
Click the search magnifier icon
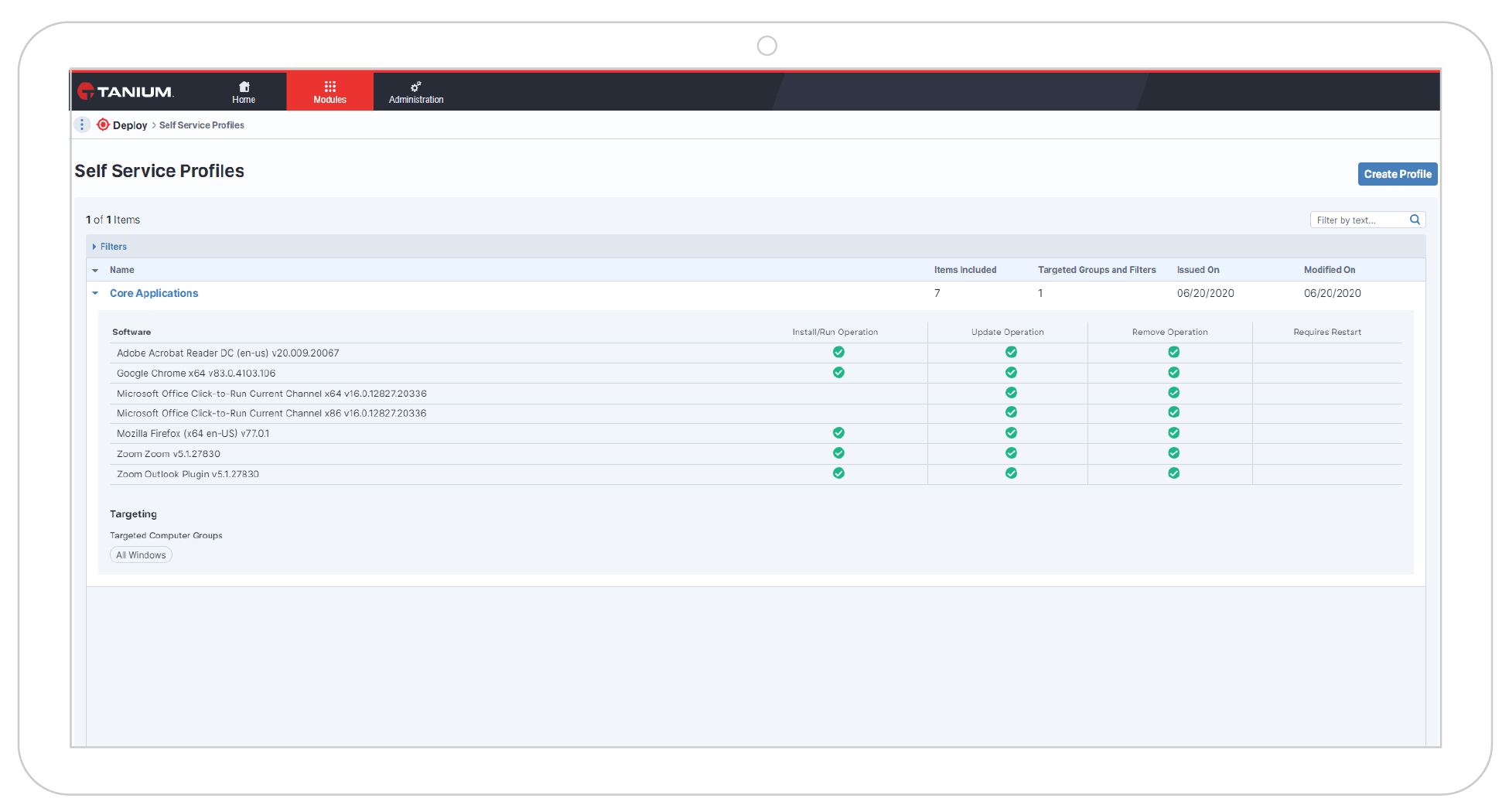pyautogui.click(x=1415, y=220)
